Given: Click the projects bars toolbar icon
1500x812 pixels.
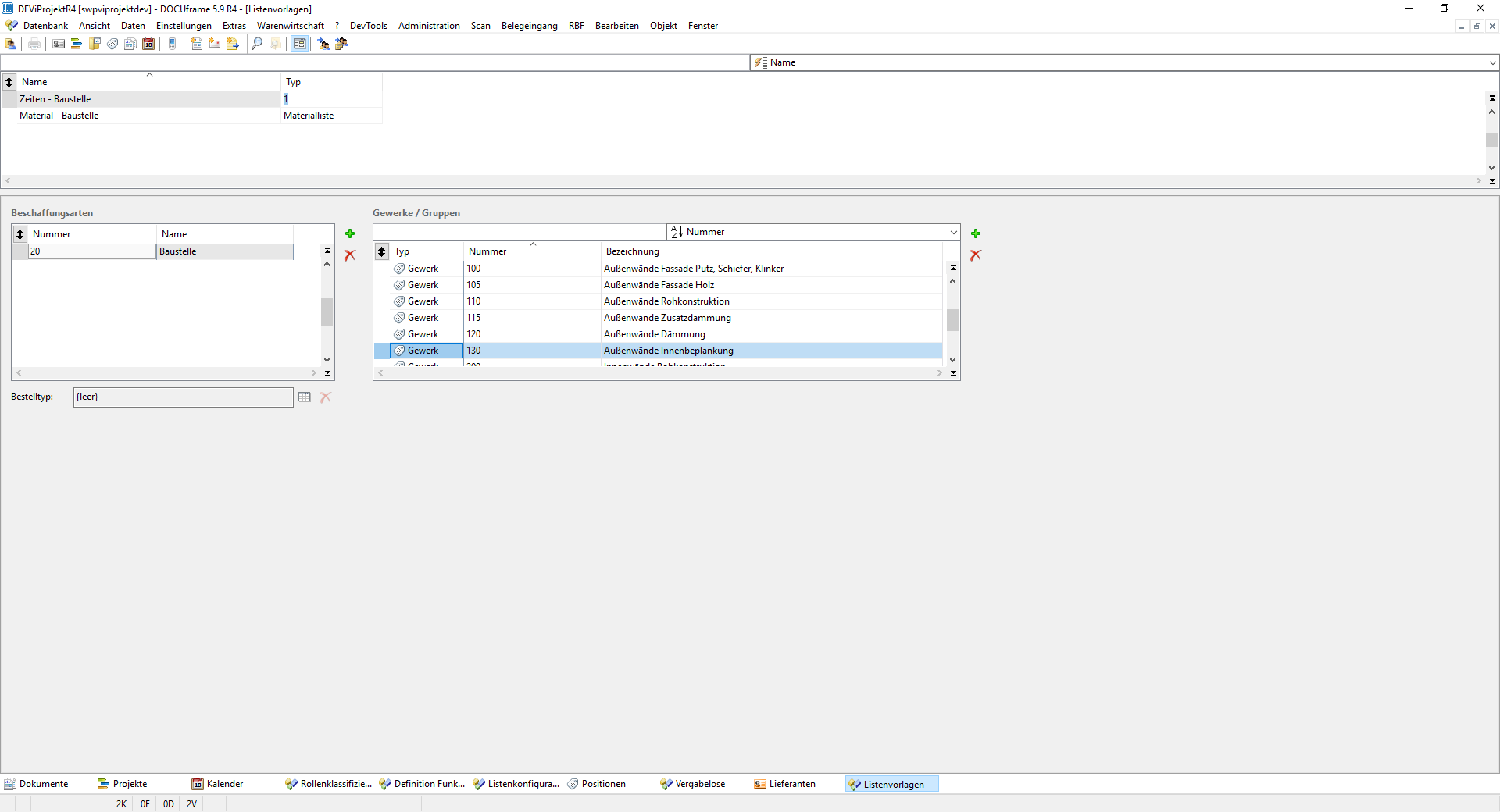Looking at the screenshot, I should click(x=77, y=44).
